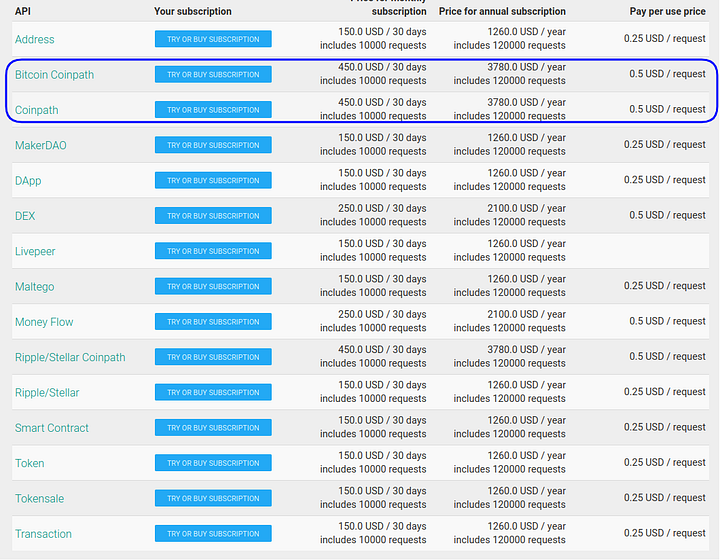This screenshot has width=720, height=560.
Task: Open the Bitcoin Coinpath API link
Action: (54, 75)
